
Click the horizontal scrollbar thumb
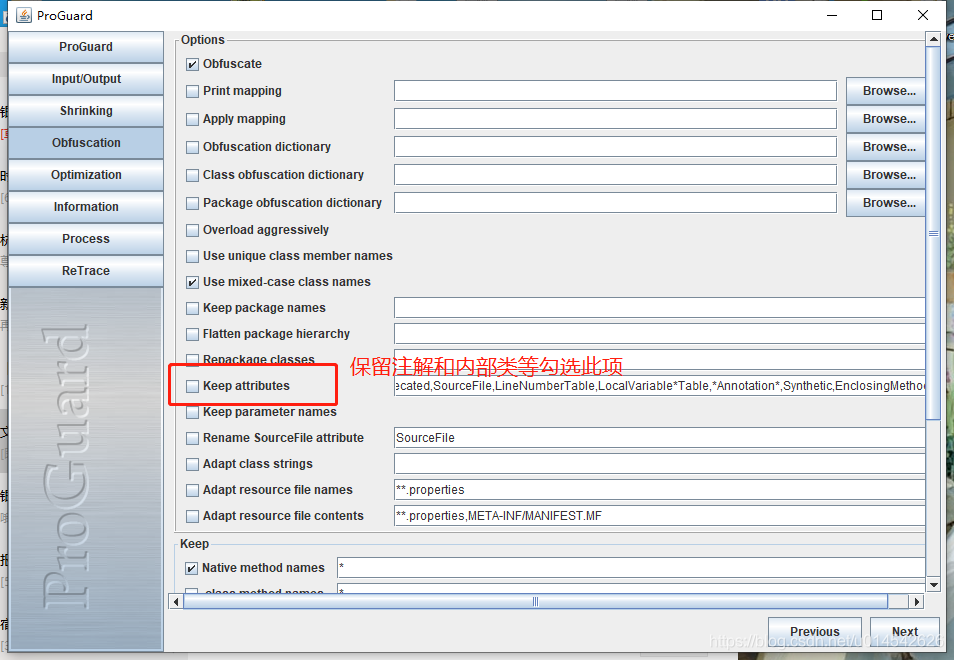tap(535, 602)
